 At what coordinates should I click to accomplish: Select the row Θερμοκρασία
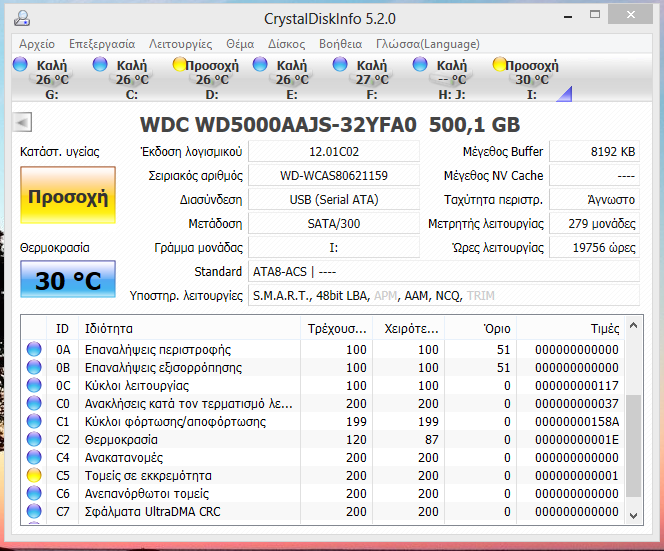tap(324, 439)
